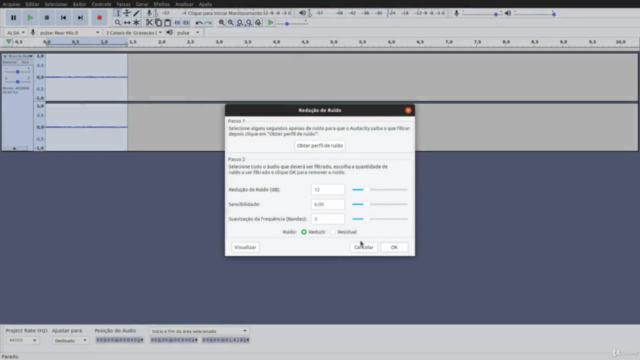Click the playback meter speaker icon
Image resolution: width=640 pixels, height=360 pixels.
pyautogui.click(x=302, y=13)
